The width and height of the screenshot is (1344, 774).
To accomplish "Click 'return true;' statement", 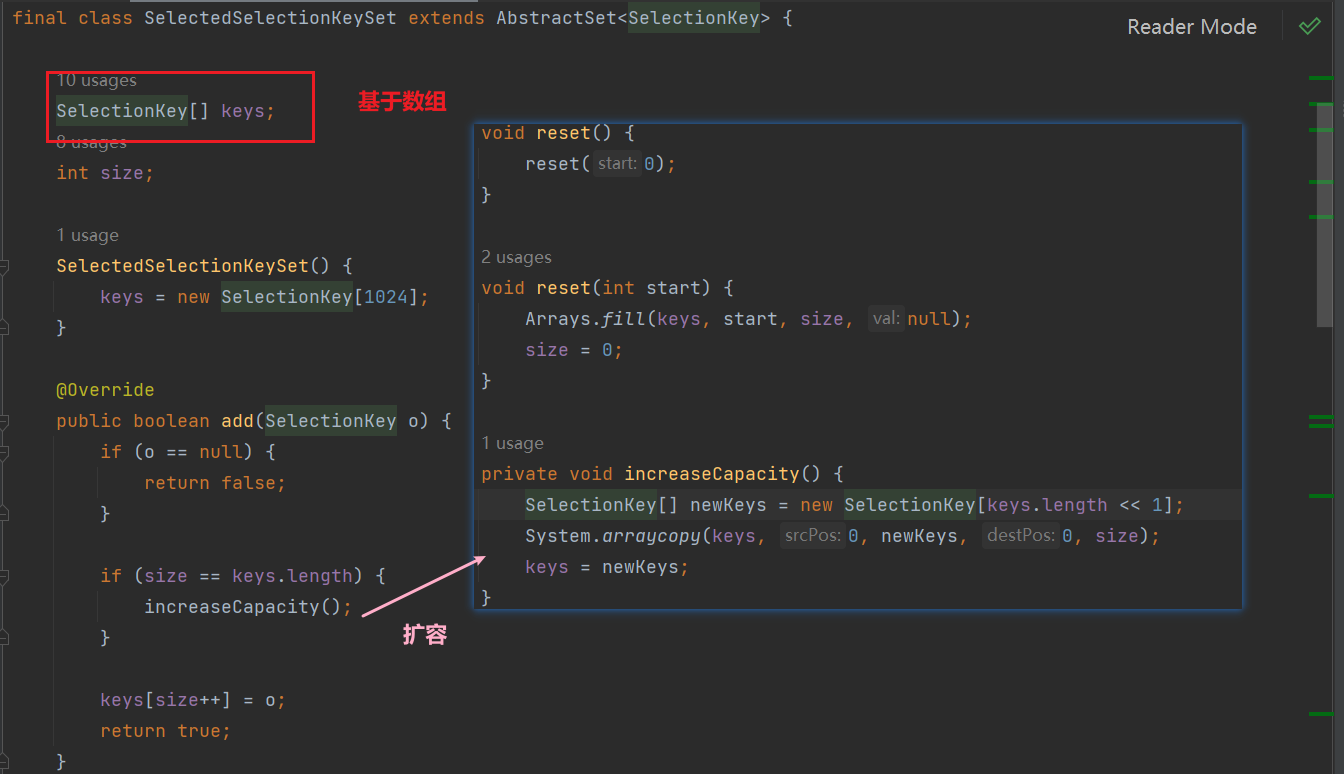I will pyautogui.click(x=165, y=731).
